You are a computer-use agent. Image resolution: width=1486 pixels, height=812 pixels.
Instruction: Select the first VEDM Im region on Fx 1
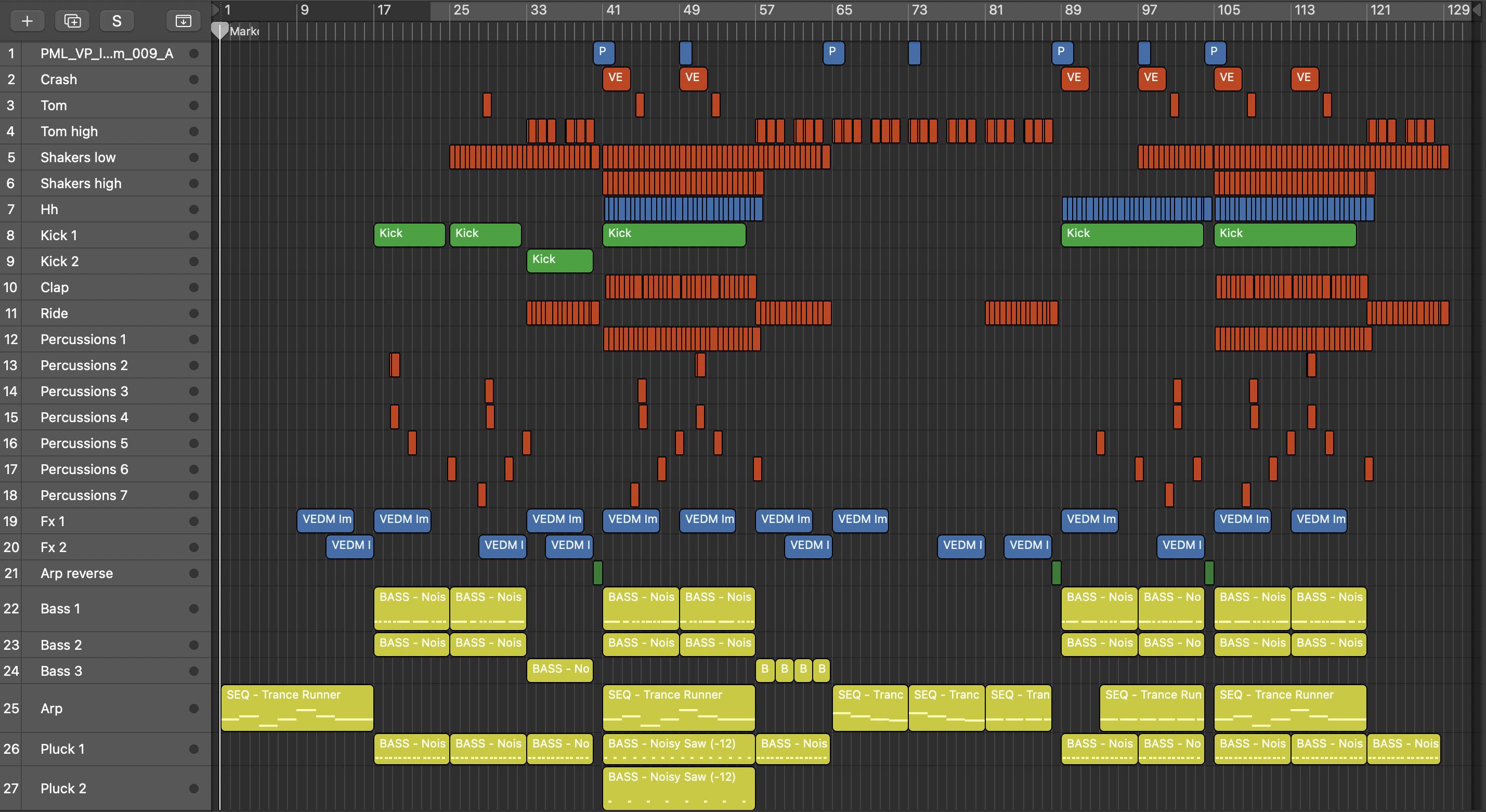(326, 520)
